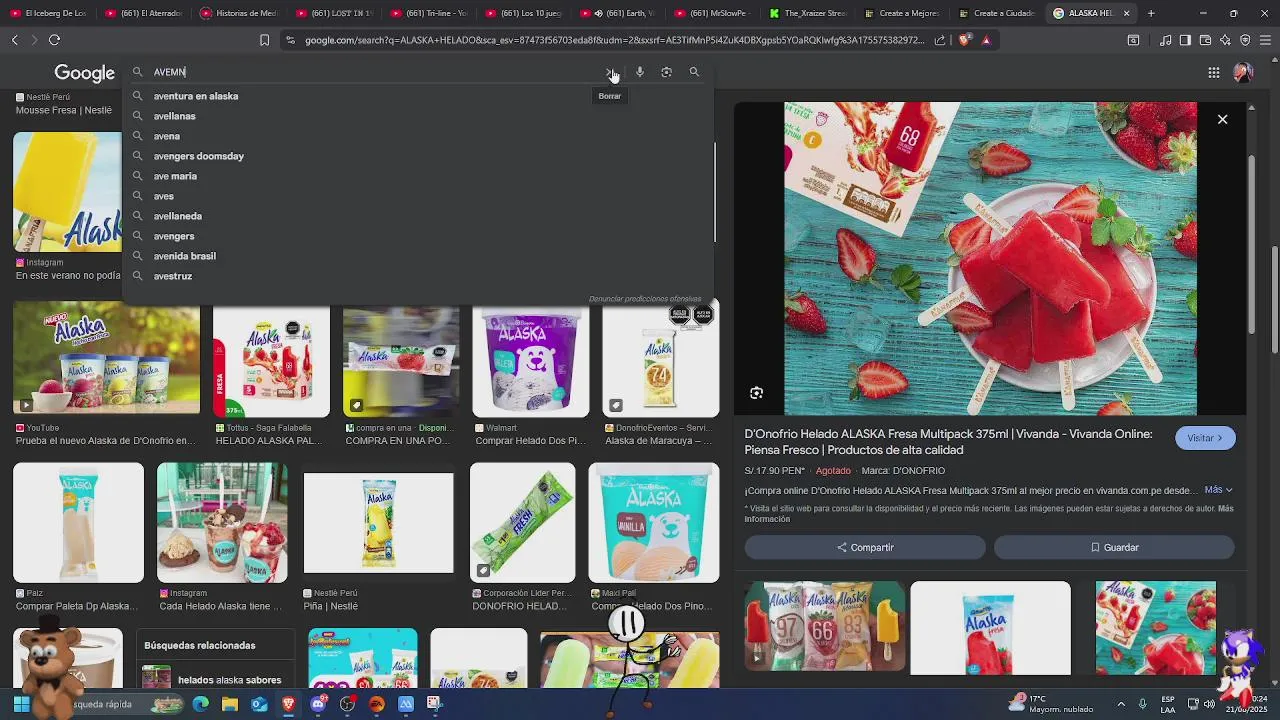Open DonofrioEventos Alaska de Maracuya thumbnail
Screen dimensions: 1280x720
[661, 362]
